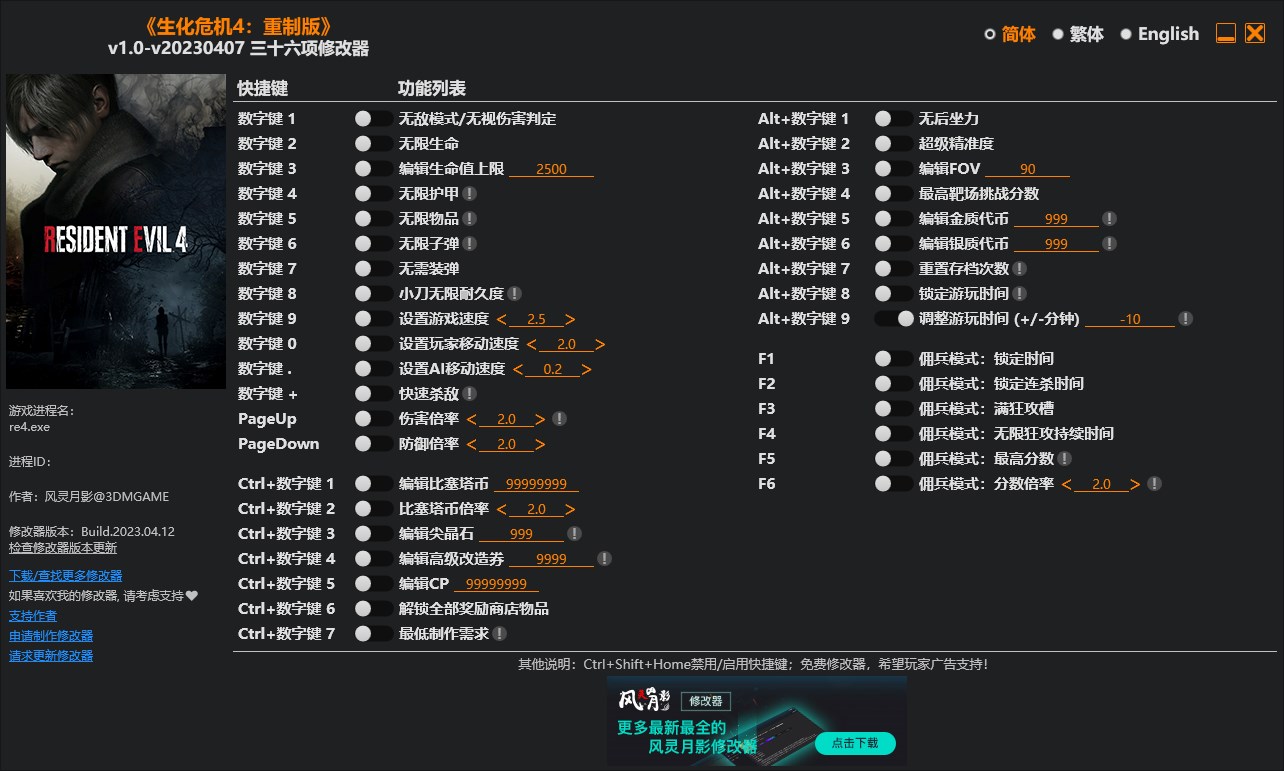Select 简体 language option

(1010, 34)
